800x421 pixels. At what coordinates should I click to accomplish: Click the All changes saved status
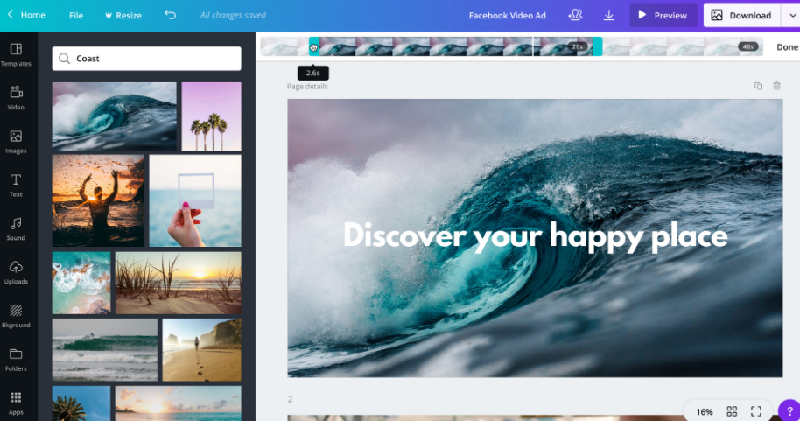(x=233, y=15)
